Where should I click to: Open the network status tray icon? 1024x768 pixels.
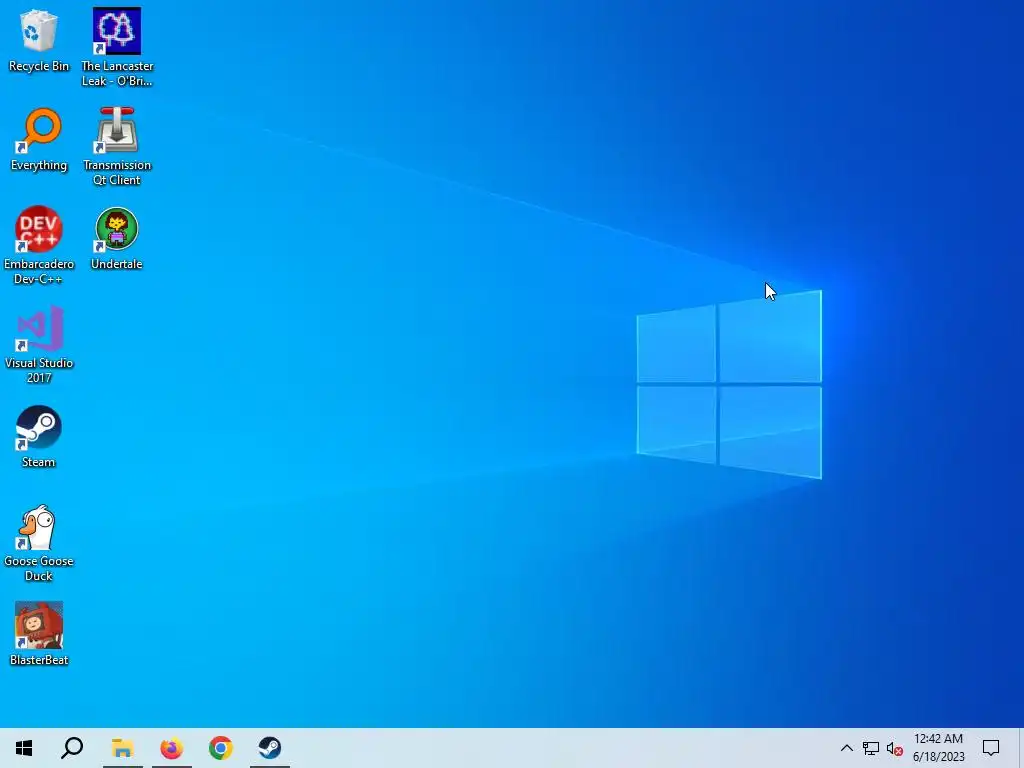pos(871,748)
